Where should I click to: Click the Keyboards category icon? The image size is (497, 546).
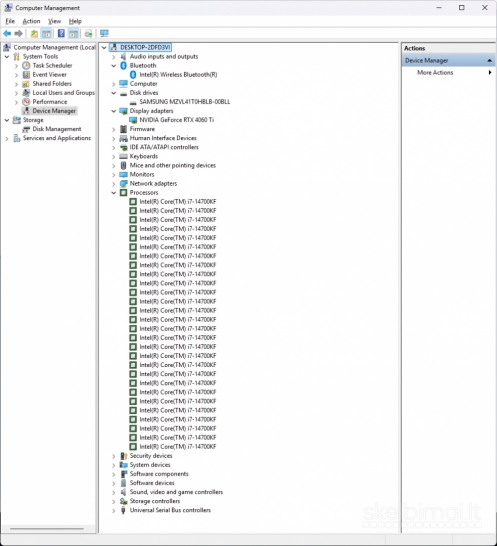coord(123,156)
